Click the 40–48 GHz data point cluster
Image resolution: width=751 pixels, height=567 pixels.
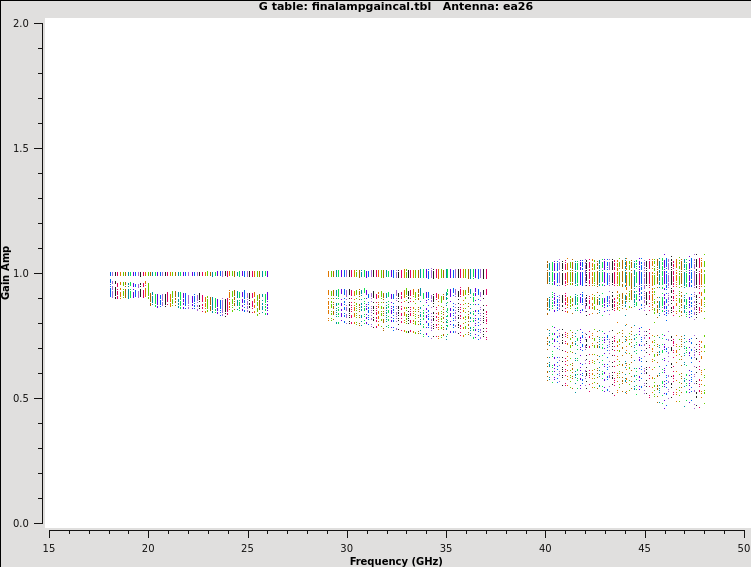[x=626, y=330]
